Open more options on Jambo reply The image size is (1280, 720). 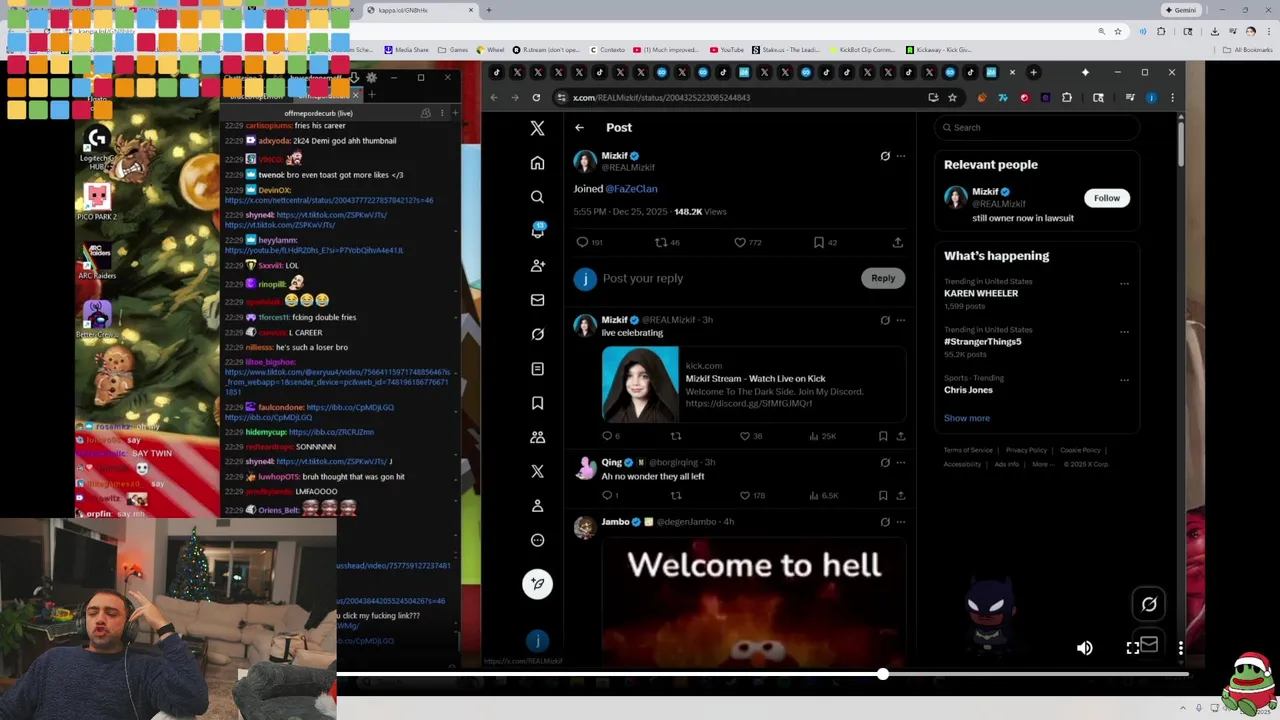click(901, 522)
